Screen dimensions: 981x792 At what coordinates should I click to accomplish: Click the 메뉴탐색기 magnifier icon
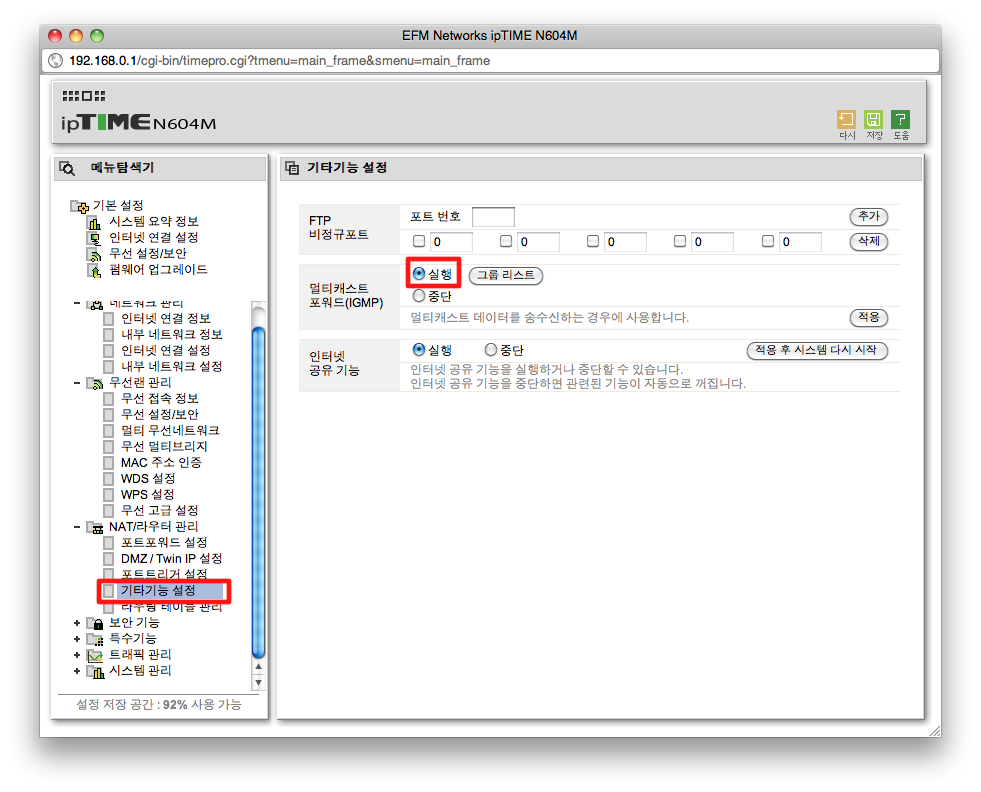point(67,168)
